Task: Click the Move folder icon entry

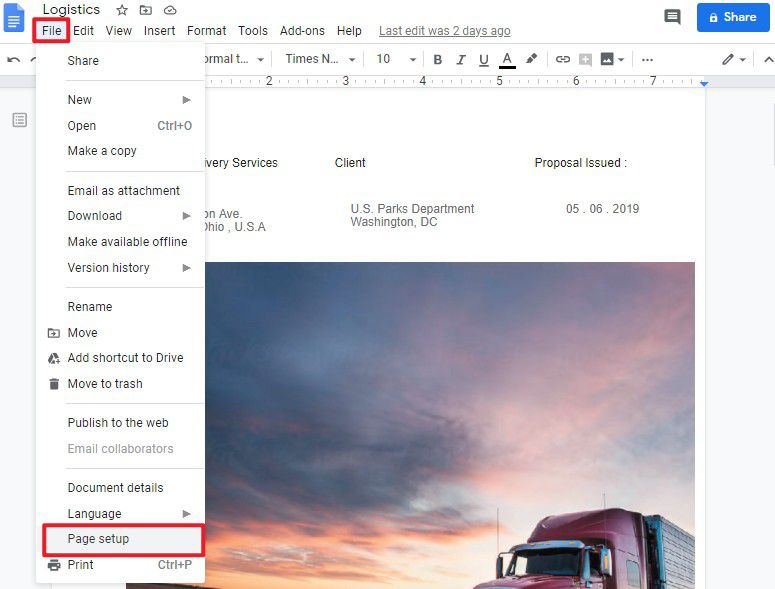Action: coord(53,333)
